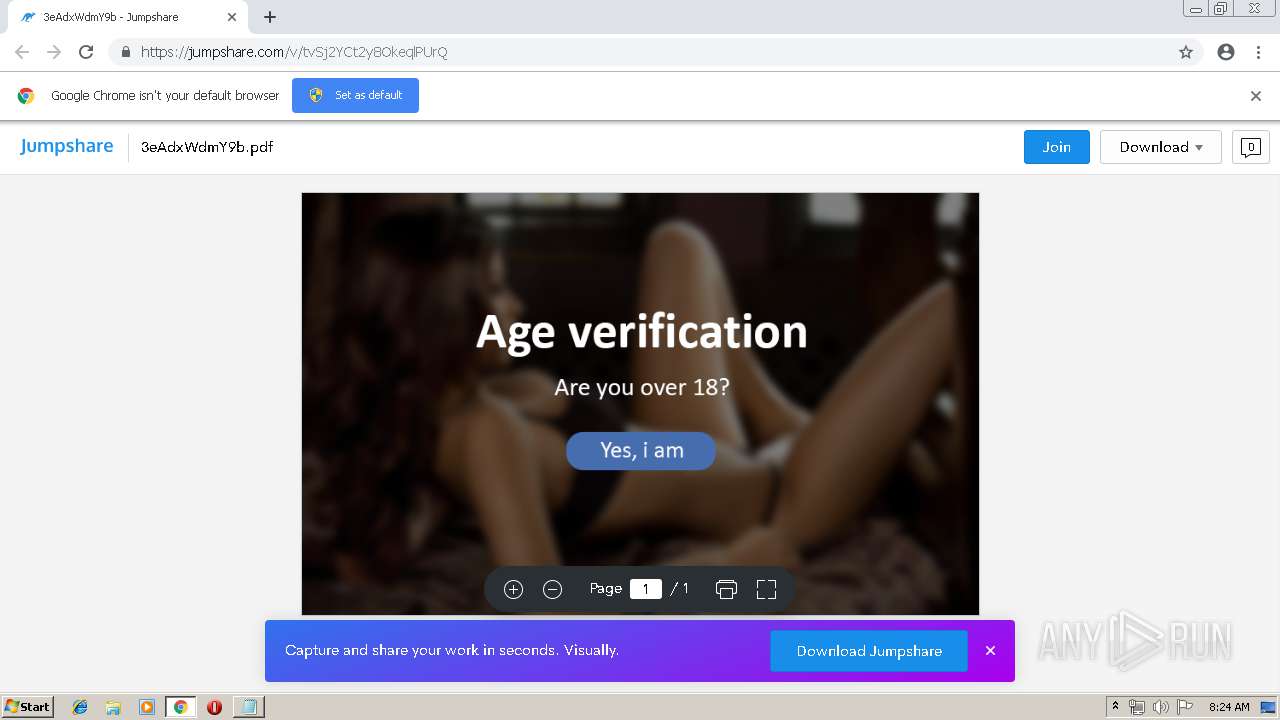Click the volume speaker tray icon
The width and height of the screenshot is (1280, 720).
pos(1161,707)
